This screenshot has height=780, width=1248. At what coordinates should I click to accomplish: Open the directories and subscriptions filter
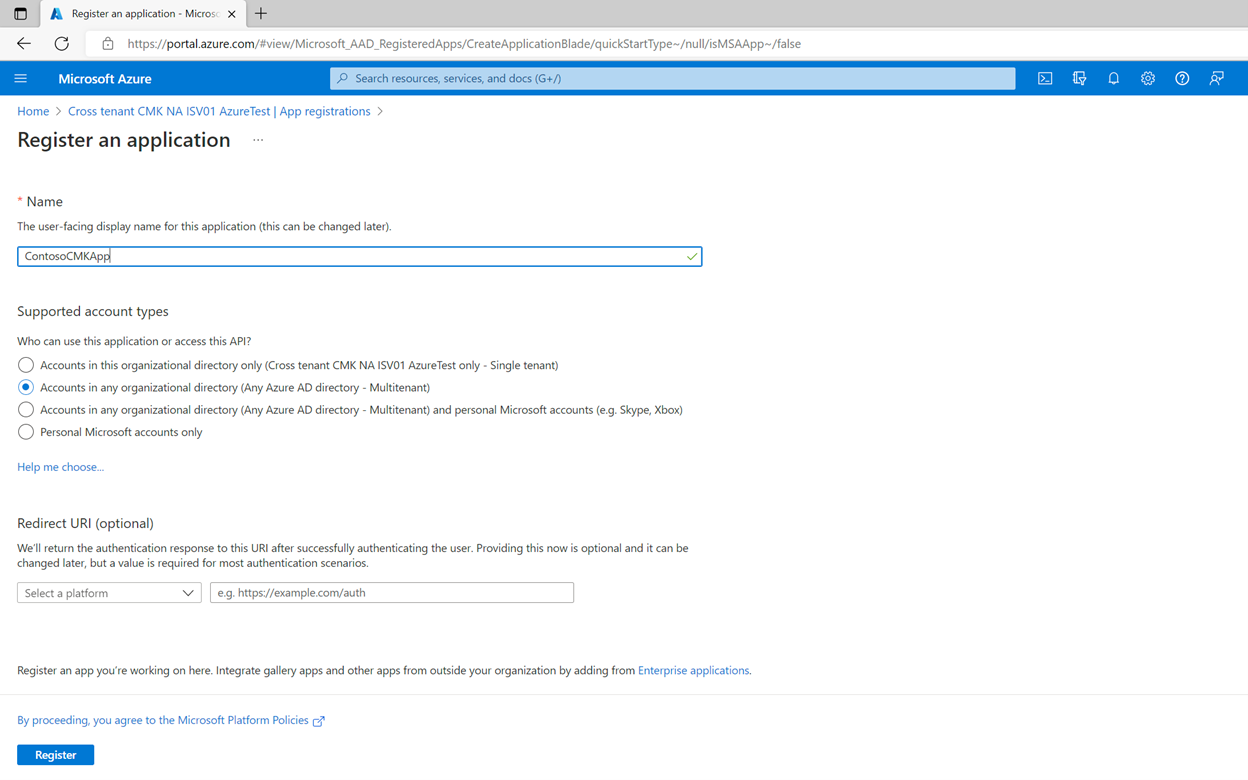[1080, 78]
